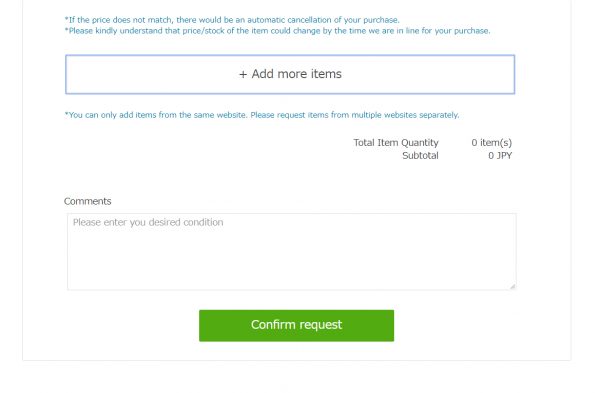The image size is (600, 393).
Task: Click the price/stock change notice line
Action: click(277, 31)
